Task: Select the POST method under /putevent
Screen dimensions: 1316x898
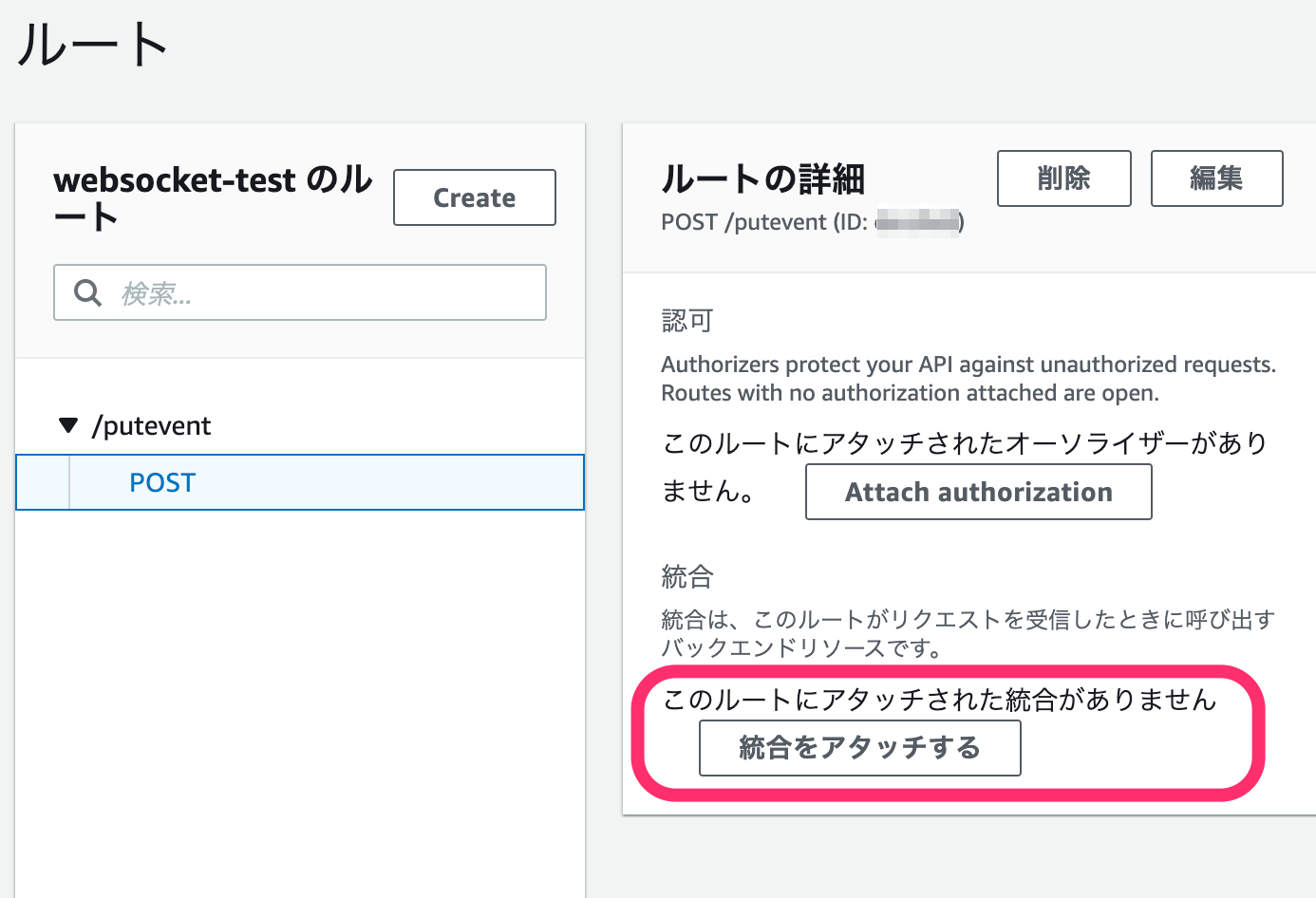Action: tap(161, 482)
